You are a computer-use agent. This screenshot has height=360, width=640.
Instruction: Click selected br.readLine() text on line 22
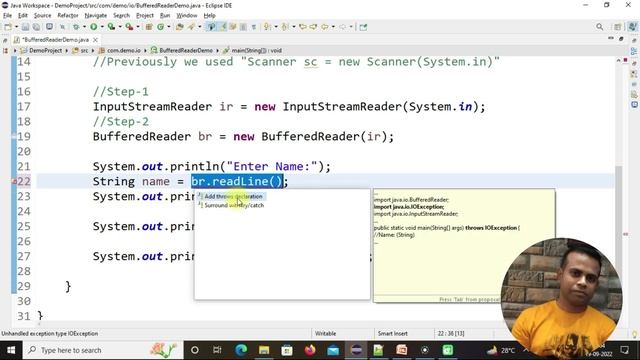click(x=237, y=181)
